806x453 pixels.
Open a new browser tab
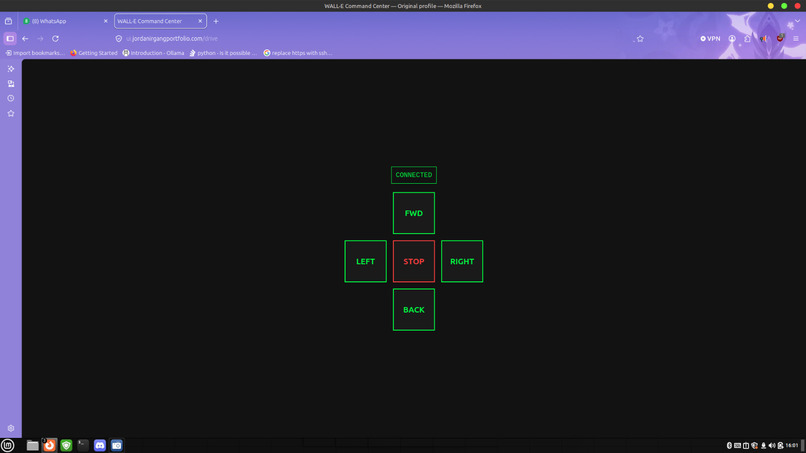(x=216, y=21)
